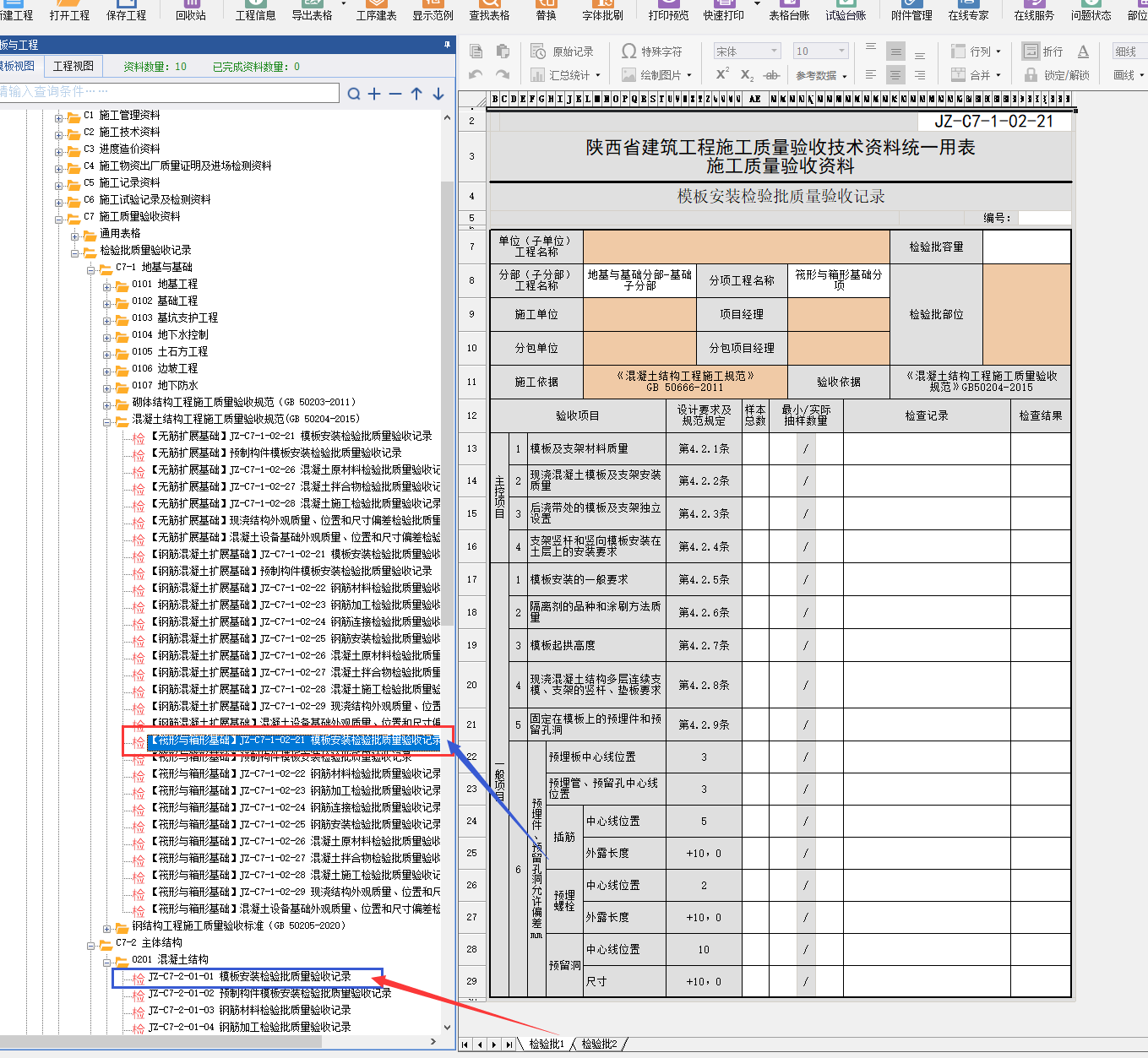Image resolution: width=1148 pixels, height=1058 pixels.
Task: Jump to next search result with down arrow
Action: point(438,94)
